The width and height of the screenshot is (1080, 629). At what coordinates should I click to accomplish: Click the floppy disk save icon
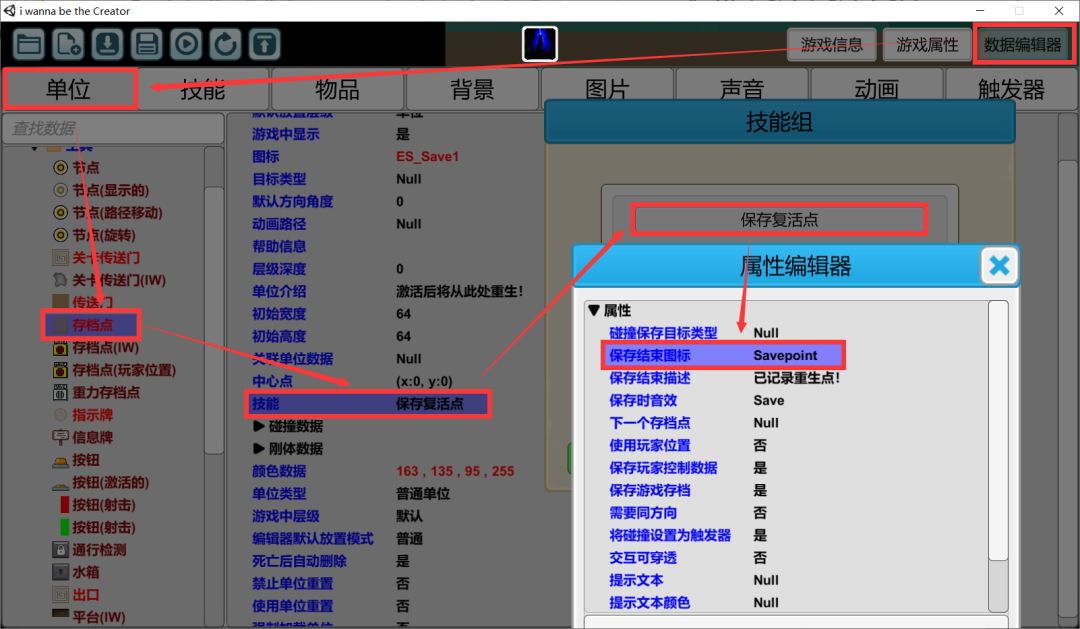tap(146, 44)
